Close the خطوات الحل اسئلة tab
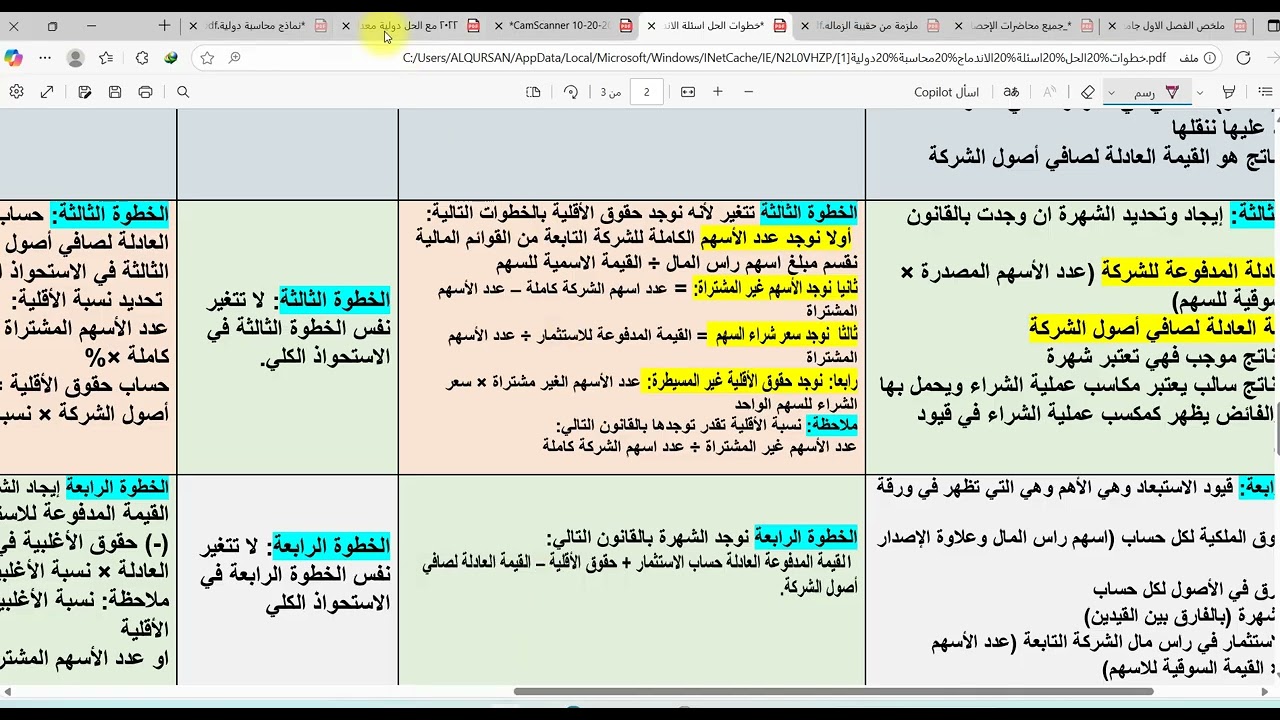This screenshot has width=1280, height=720. 651,25
